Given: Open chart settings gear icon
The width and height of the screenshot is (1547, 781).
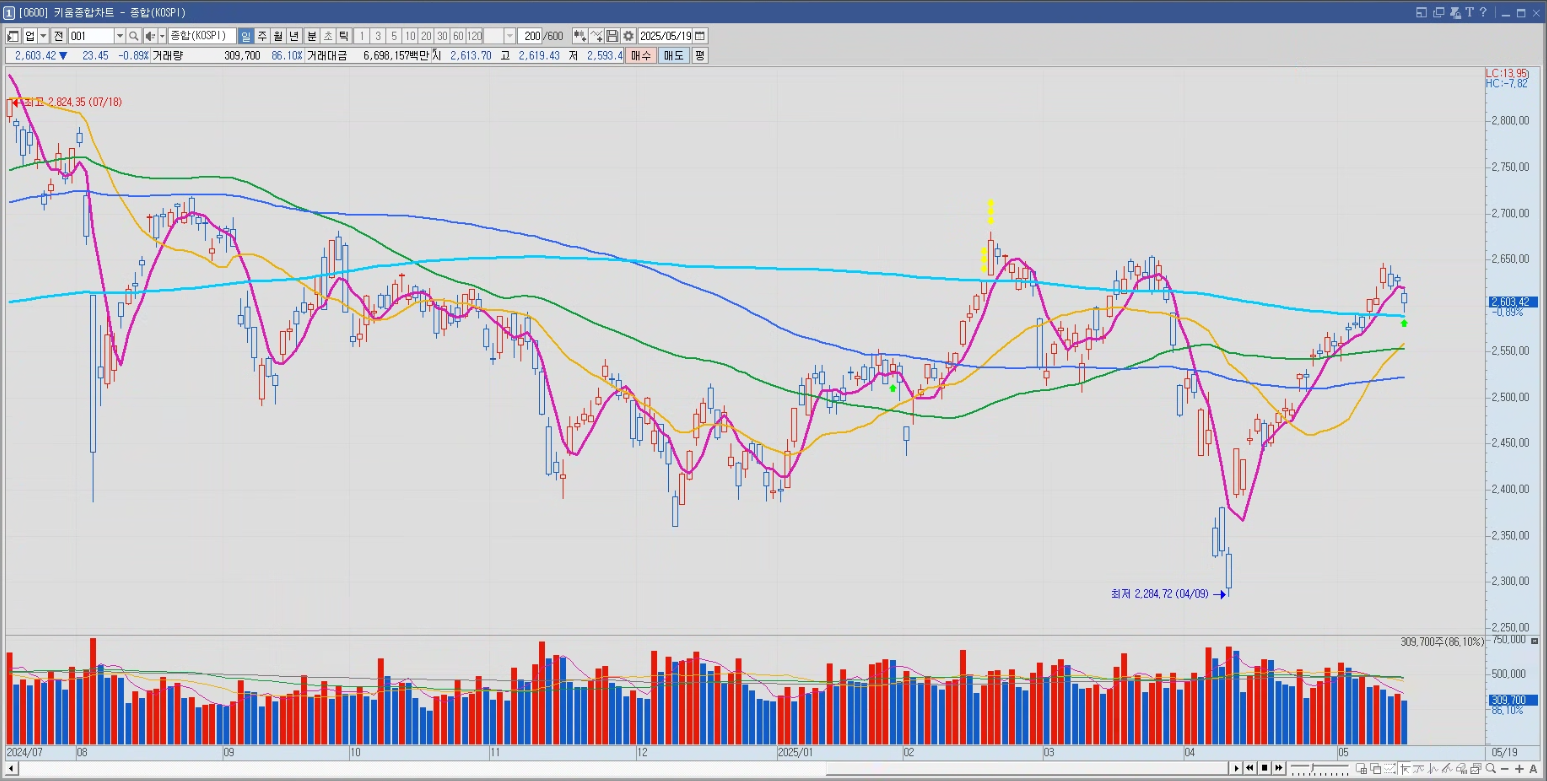Looking at the screenshot, I should tap(628, 36).
